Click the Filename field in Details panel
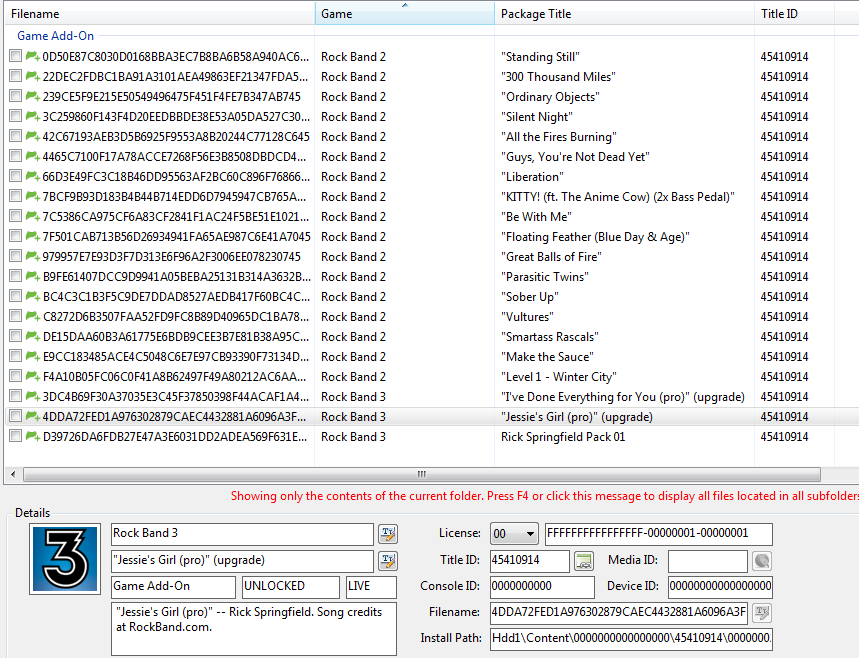The image size is (859, 658). click(x=619, y=612)
